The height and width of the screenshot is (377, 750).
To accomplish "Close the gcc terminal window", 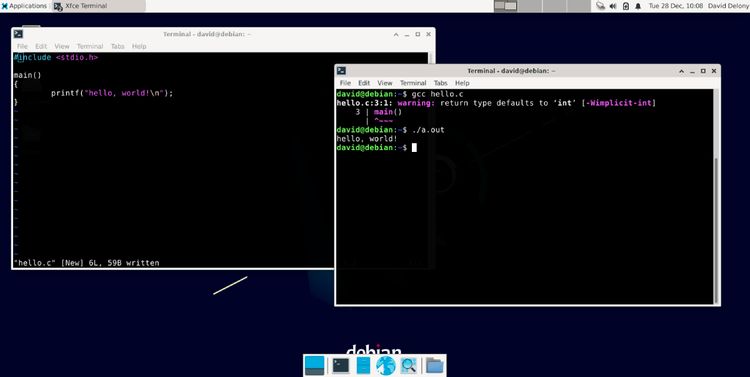I will [714, 71].
